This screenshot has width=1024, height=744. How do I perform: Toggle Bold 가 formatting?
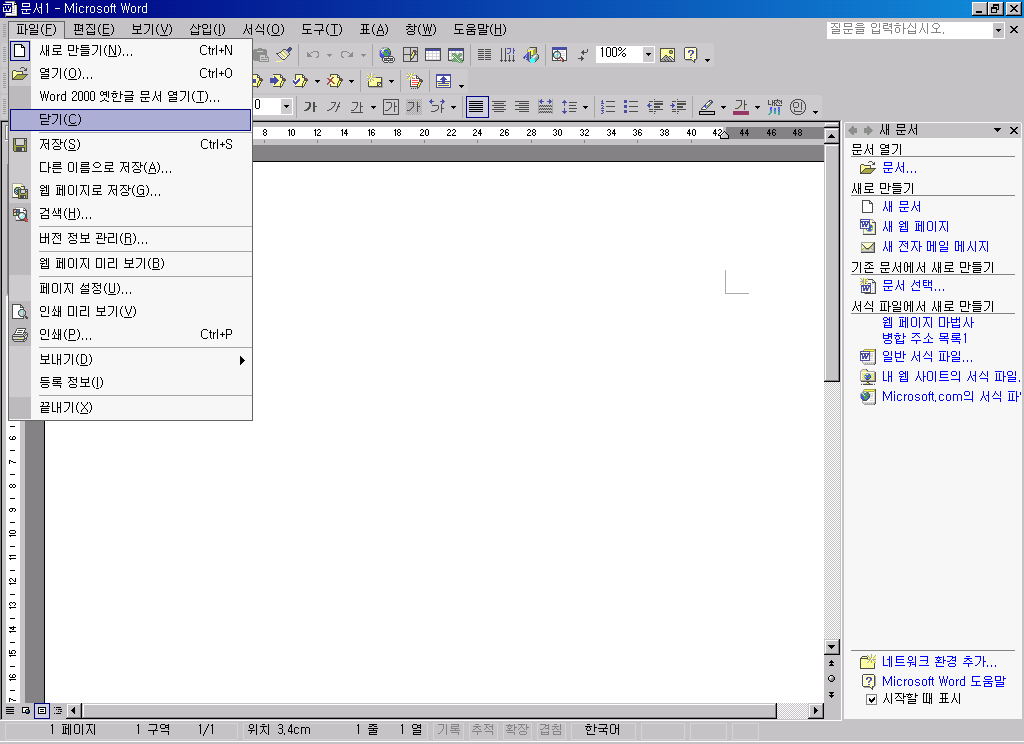(x=310, y=107)
